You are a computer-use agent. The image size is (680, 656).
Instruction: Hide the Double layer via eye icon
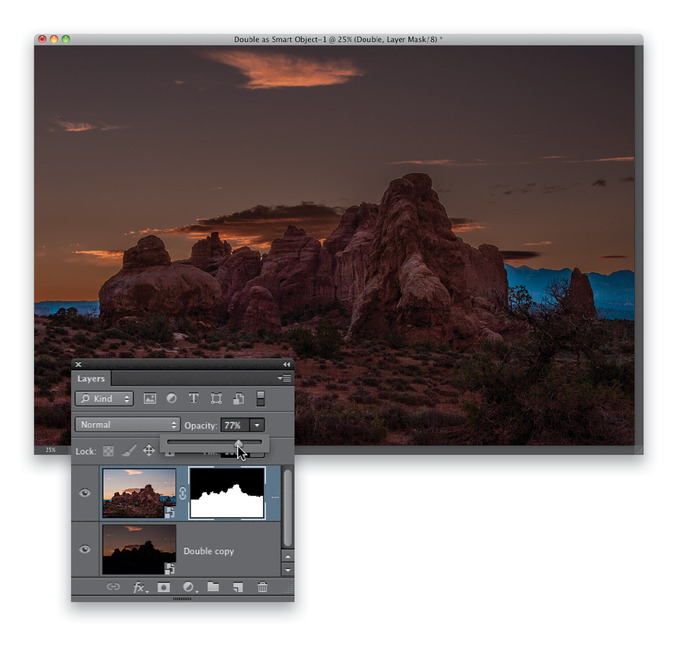pos(85,493)
